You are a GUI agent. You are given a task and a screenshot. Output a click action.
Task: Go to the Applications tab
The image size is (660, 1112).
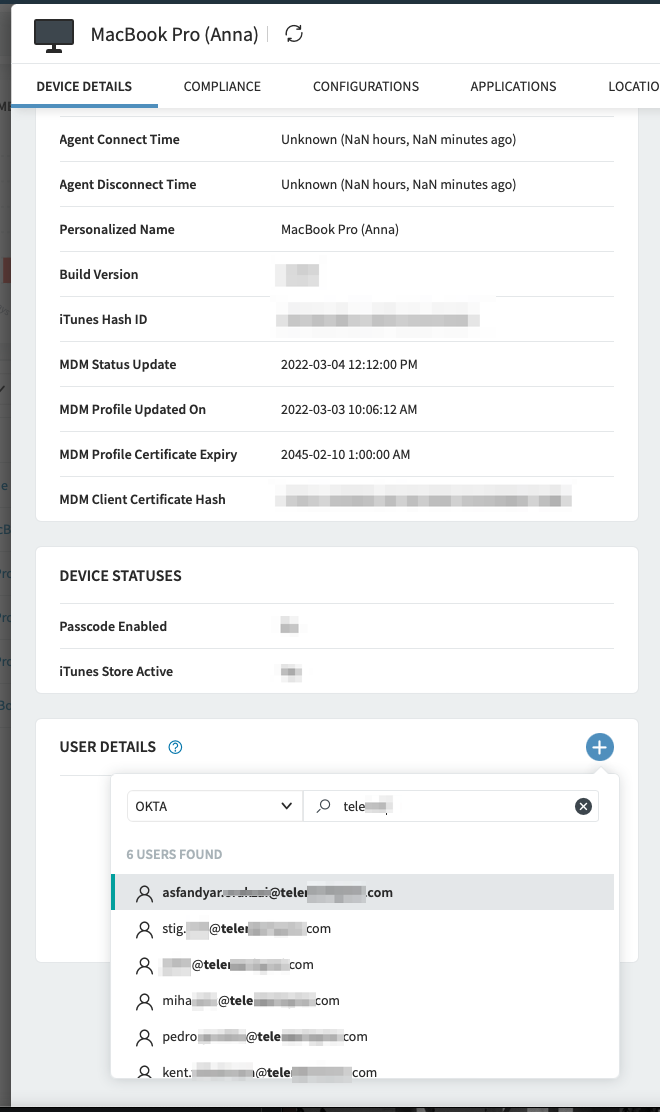tap(513, 87)
